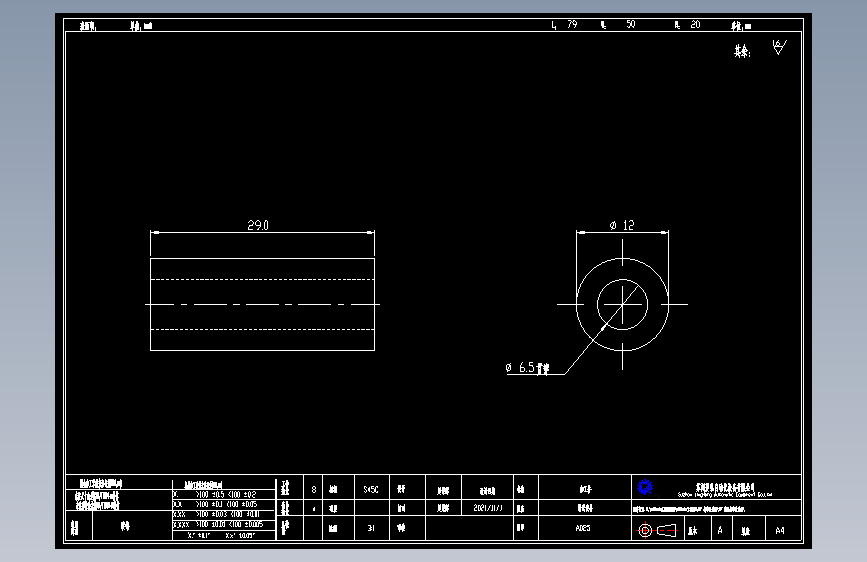867x562 pixels.
Task: Select the red projection symbol in title block
Action: point(657,530)
